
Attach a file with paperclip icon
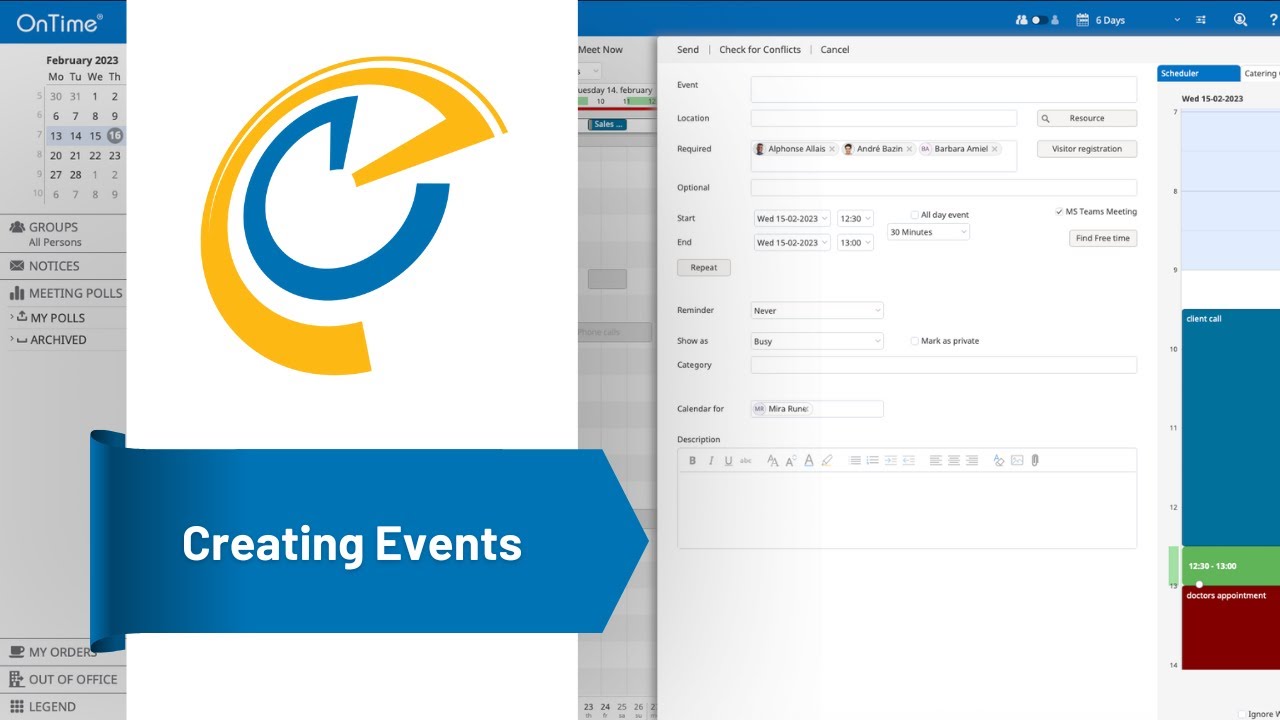pyautogui.click(x=1035, y=461)
